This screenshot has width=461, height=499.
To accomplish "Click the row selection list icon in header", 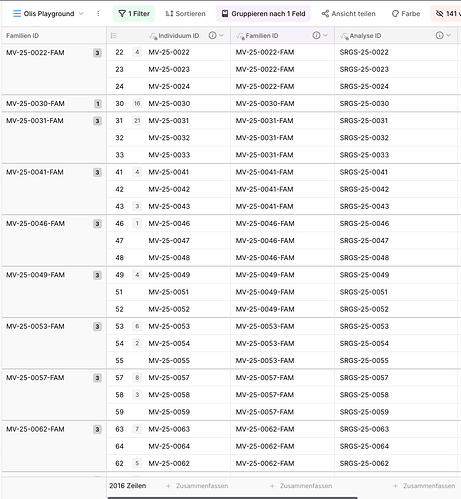I will coord(113,36).
